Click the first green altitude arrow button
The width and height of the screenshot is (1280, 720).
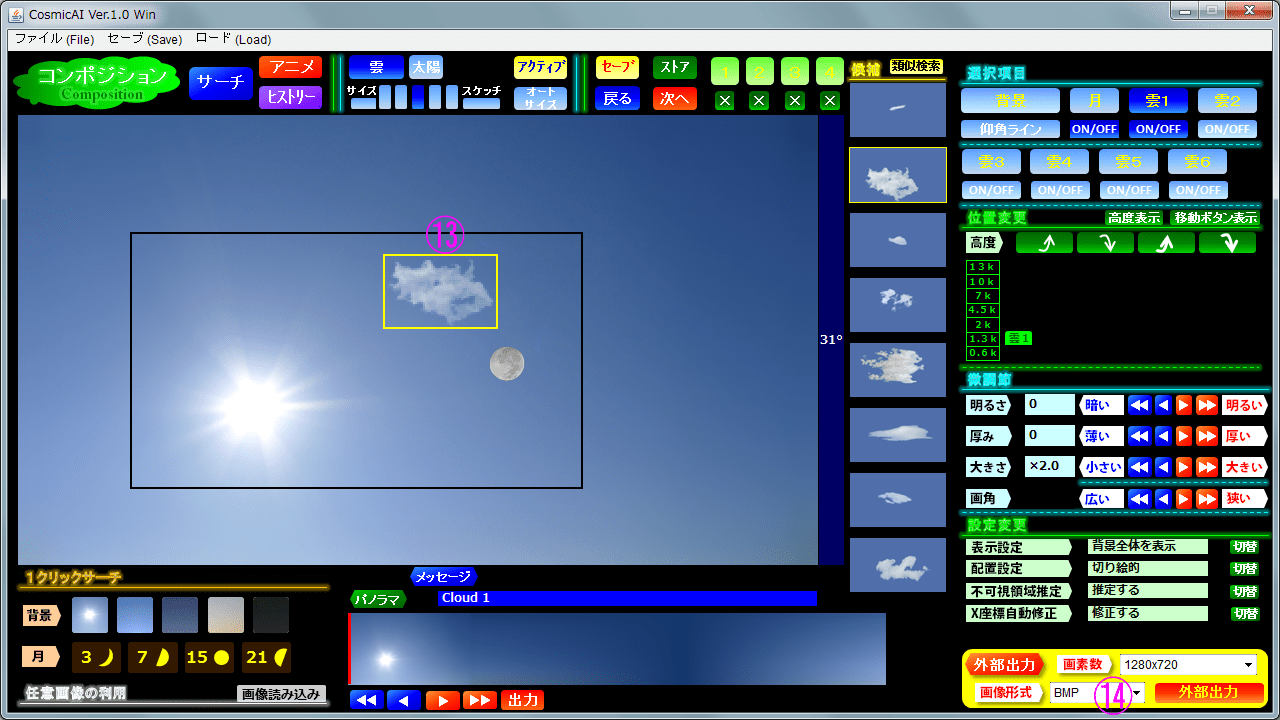point(1044,243)
